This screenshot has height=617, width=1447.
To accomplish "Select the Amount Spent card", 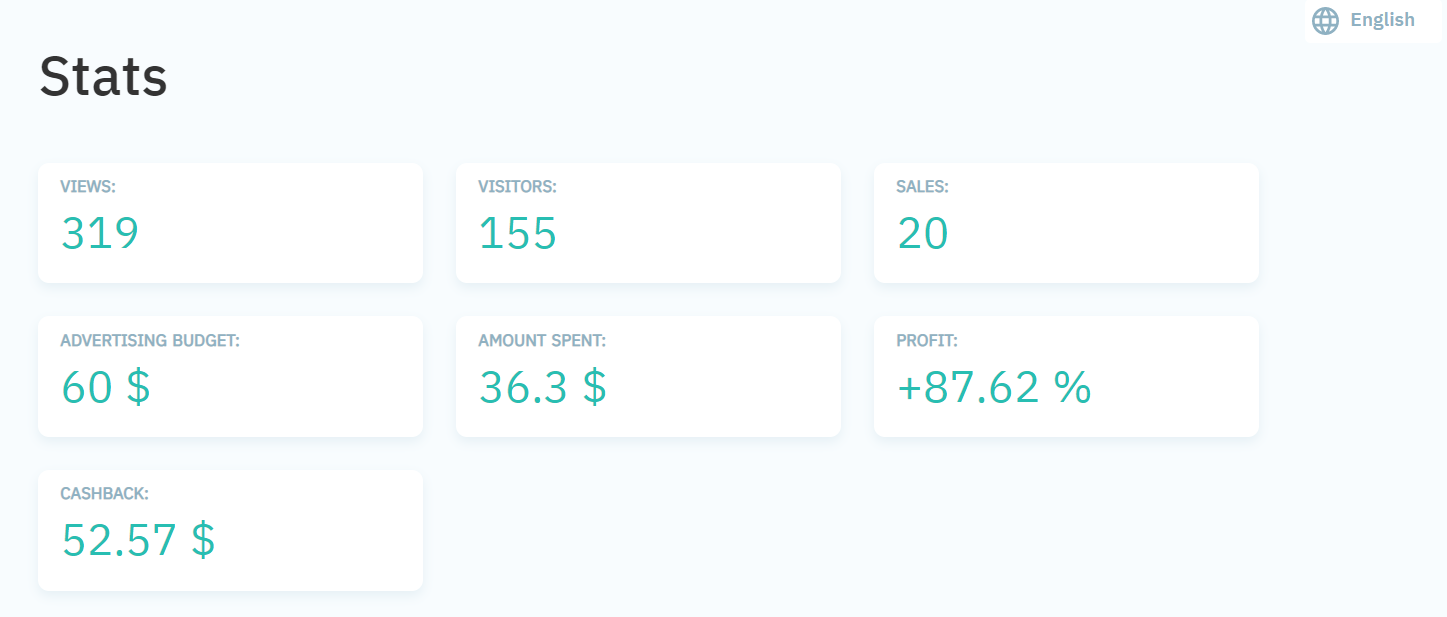I will (648, 376).
